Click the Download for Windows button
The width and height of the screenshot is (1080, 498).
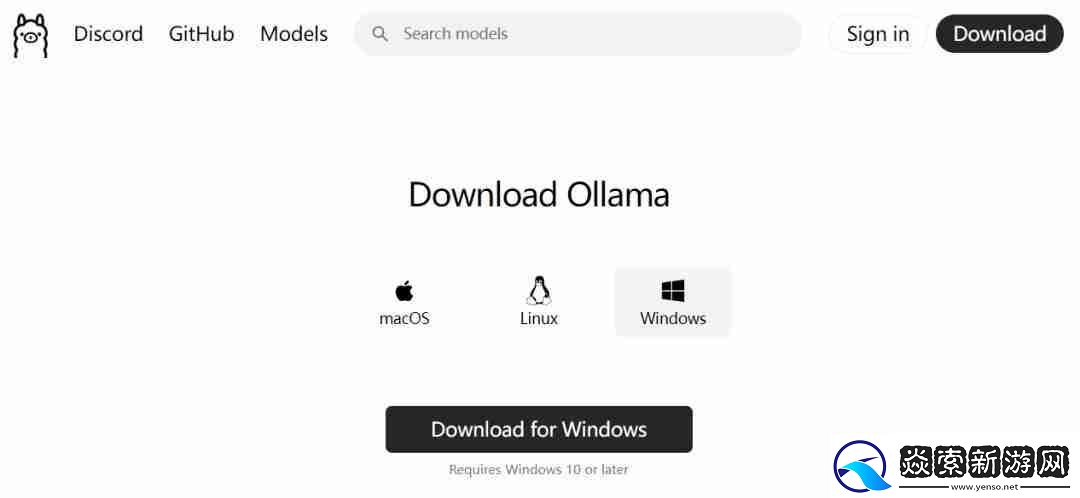(539, 429)
